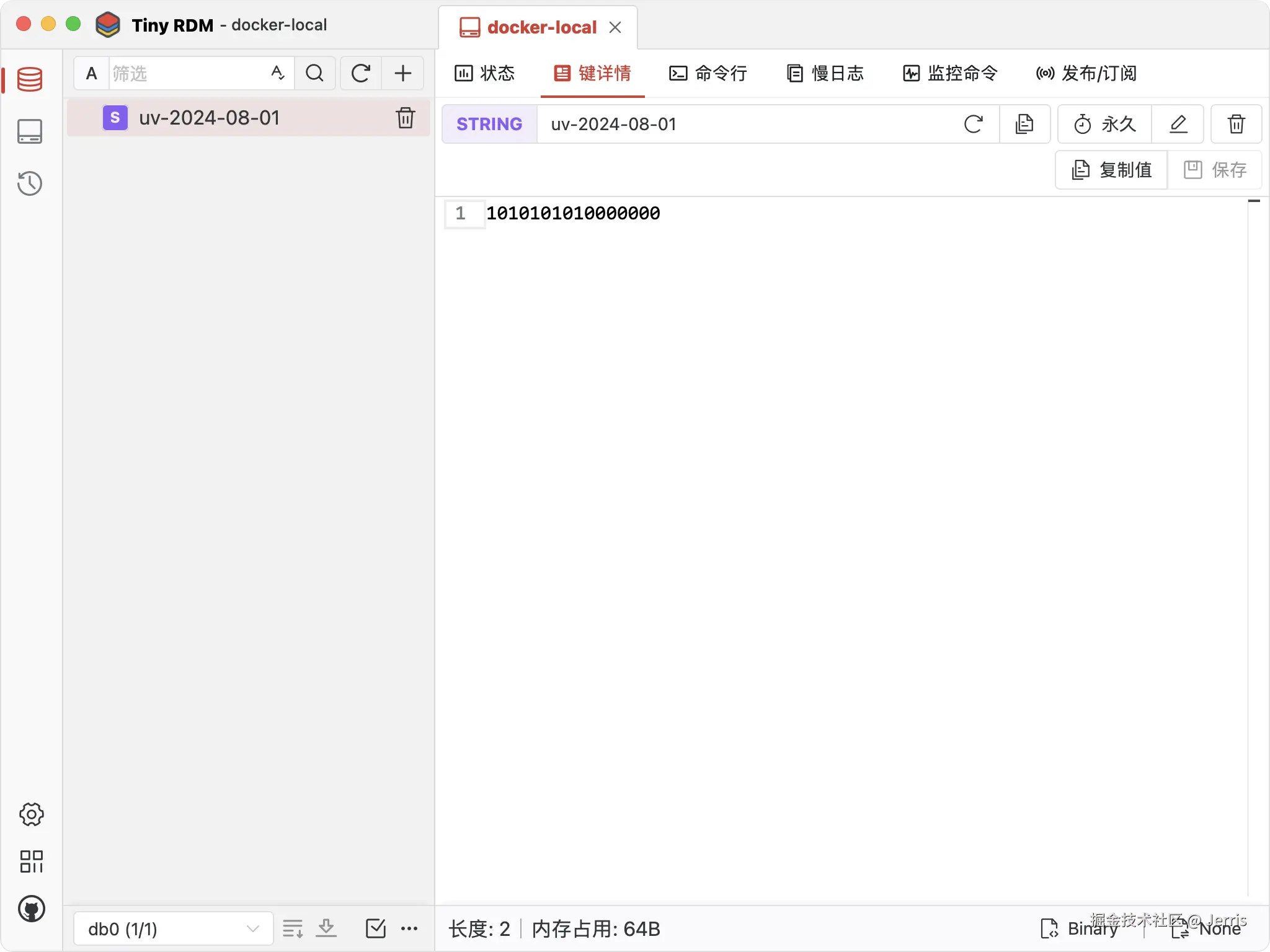The width and height of the screenshot is (1270, 952).
Task: Click the 永久 TTL button
Action: tap(1105, 124)
